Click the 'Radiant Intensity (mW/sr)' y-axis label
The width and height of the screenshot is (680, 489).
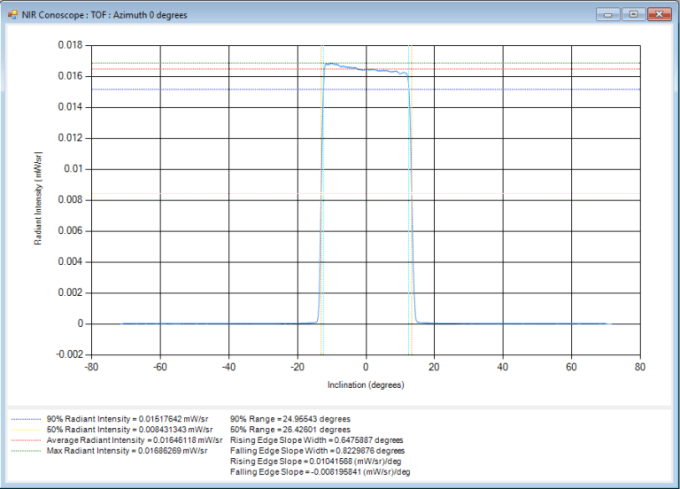pyautogui.click(x=38, y=198)
